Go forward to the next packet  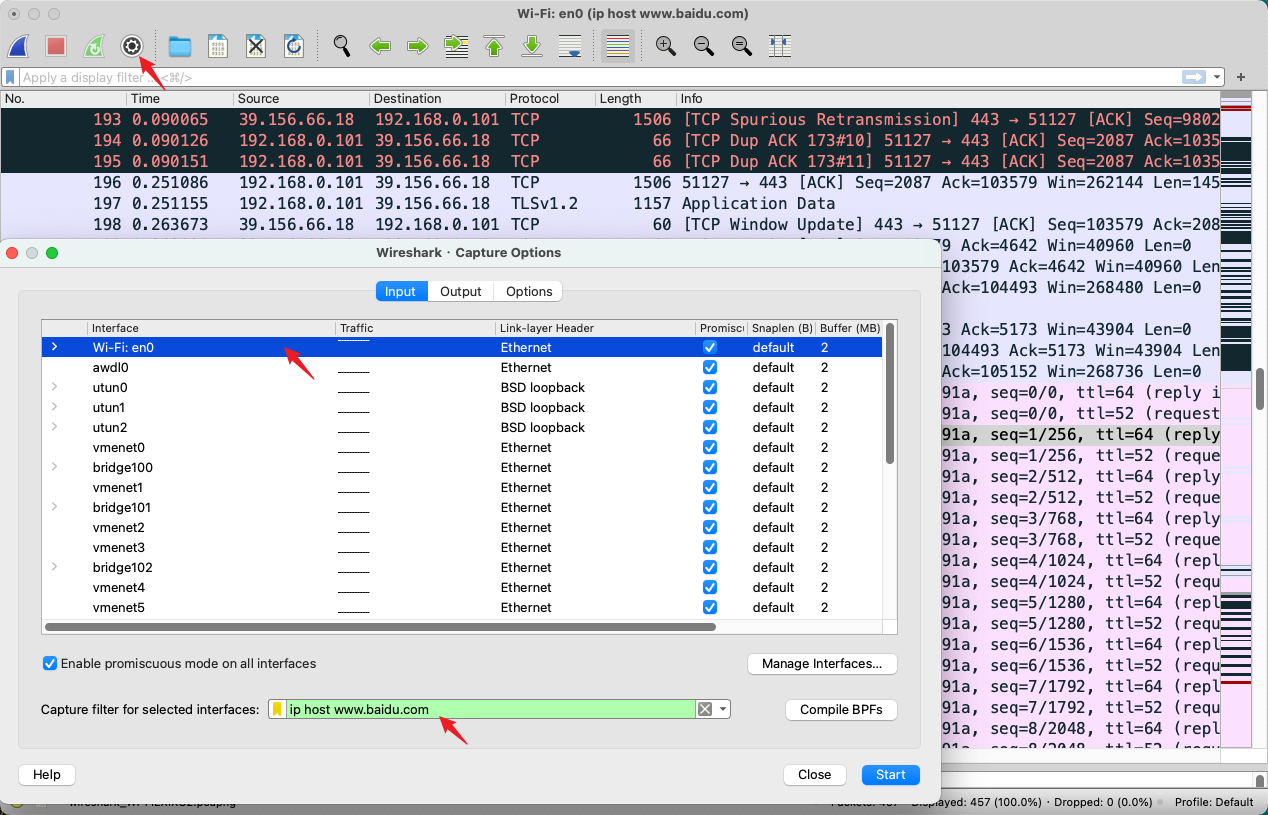[x=418, y=46]
